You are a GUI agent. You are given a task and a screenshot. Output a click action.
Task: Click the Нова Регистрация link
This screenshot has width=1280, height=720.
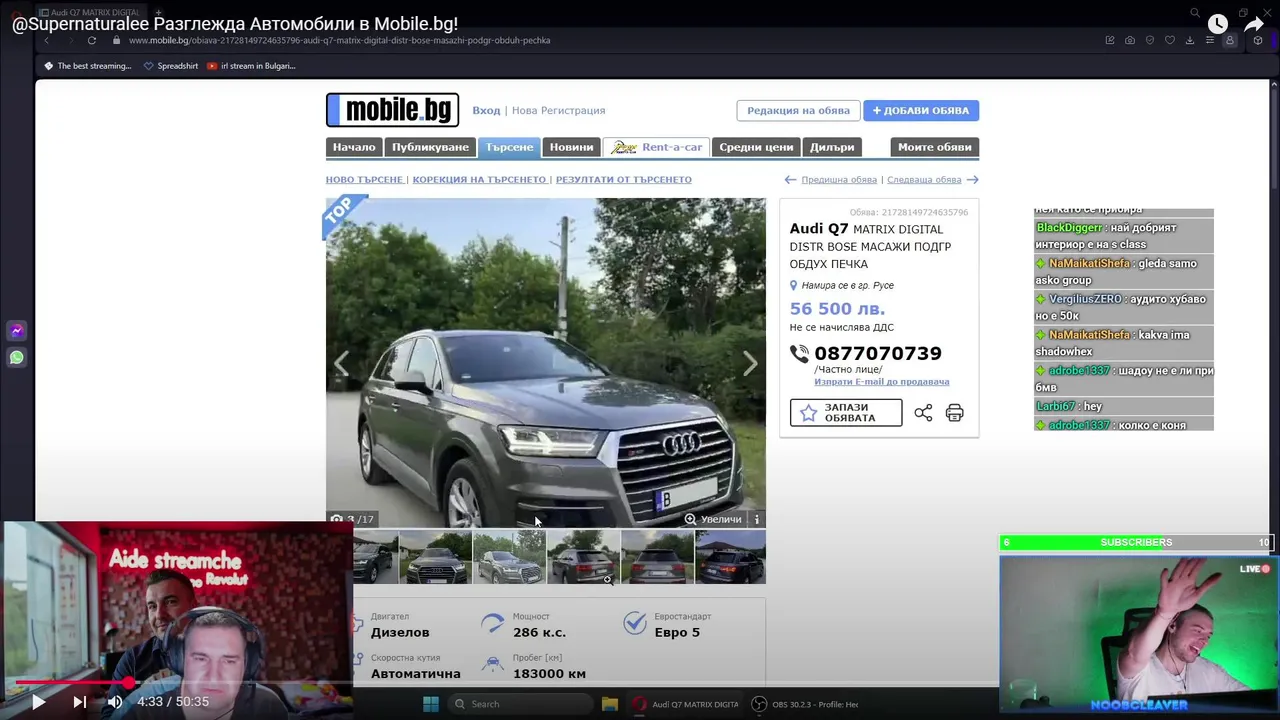(558, 110)
